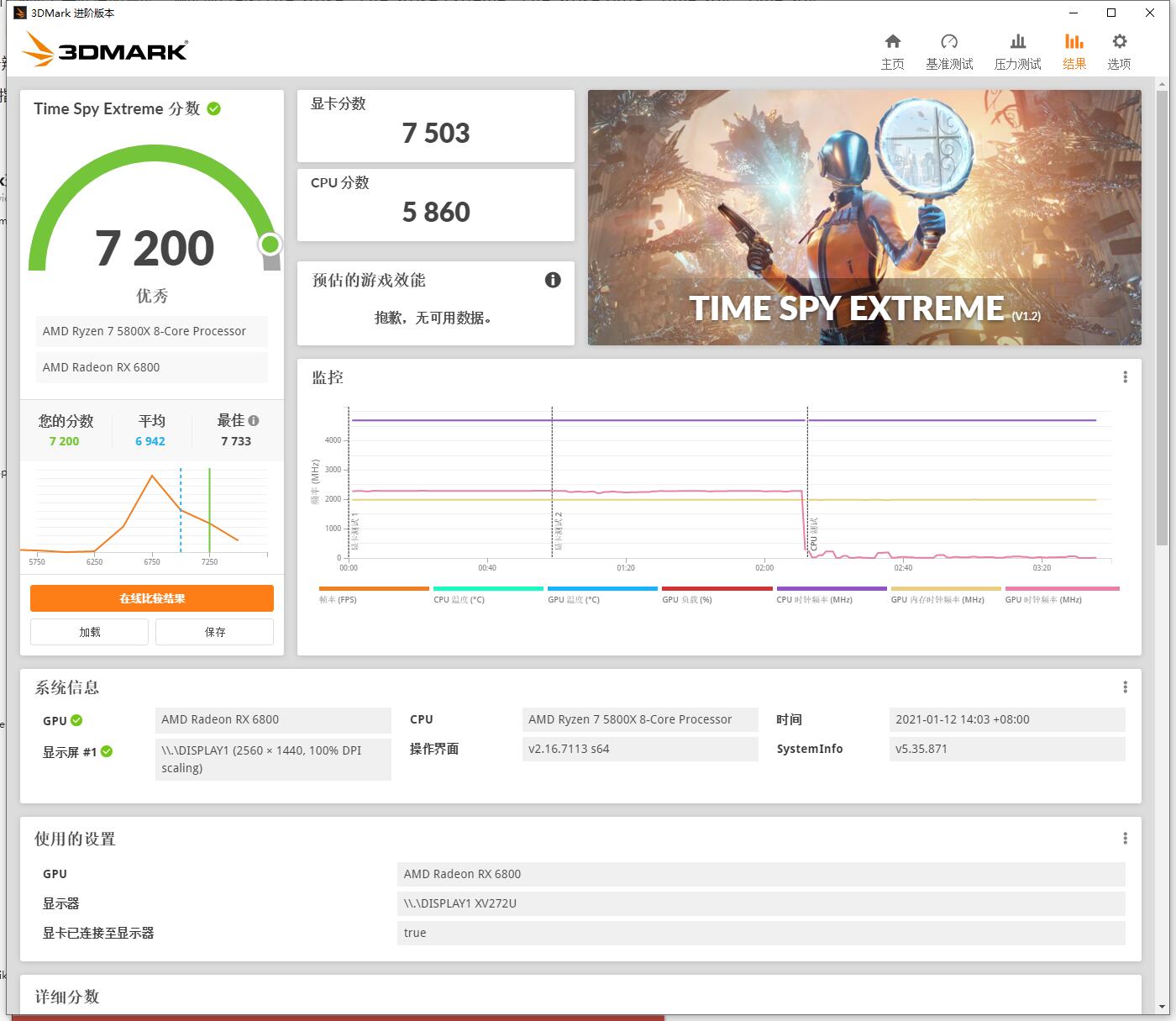Click the info icon beside 预估的游戏效能
Screen dimensions: 1176x1021
coord(553,280)
